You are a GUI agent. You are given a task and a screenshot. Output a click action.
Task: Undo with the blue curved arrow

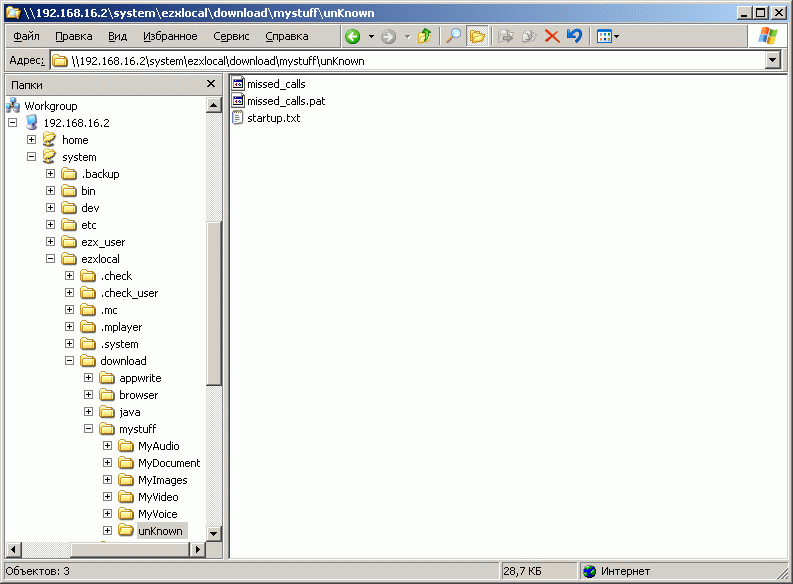[x=575, y=36]
